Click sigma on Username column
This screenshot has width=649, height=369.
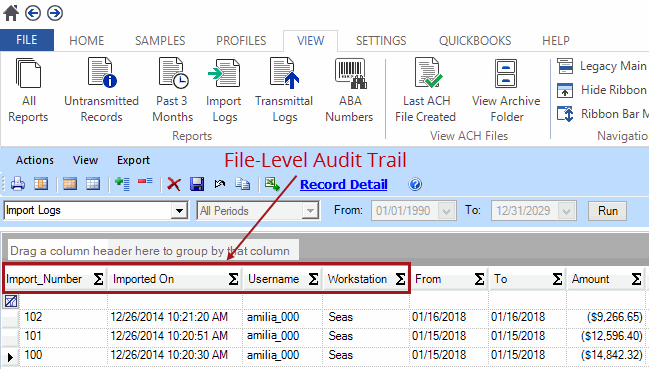[313, 279]
